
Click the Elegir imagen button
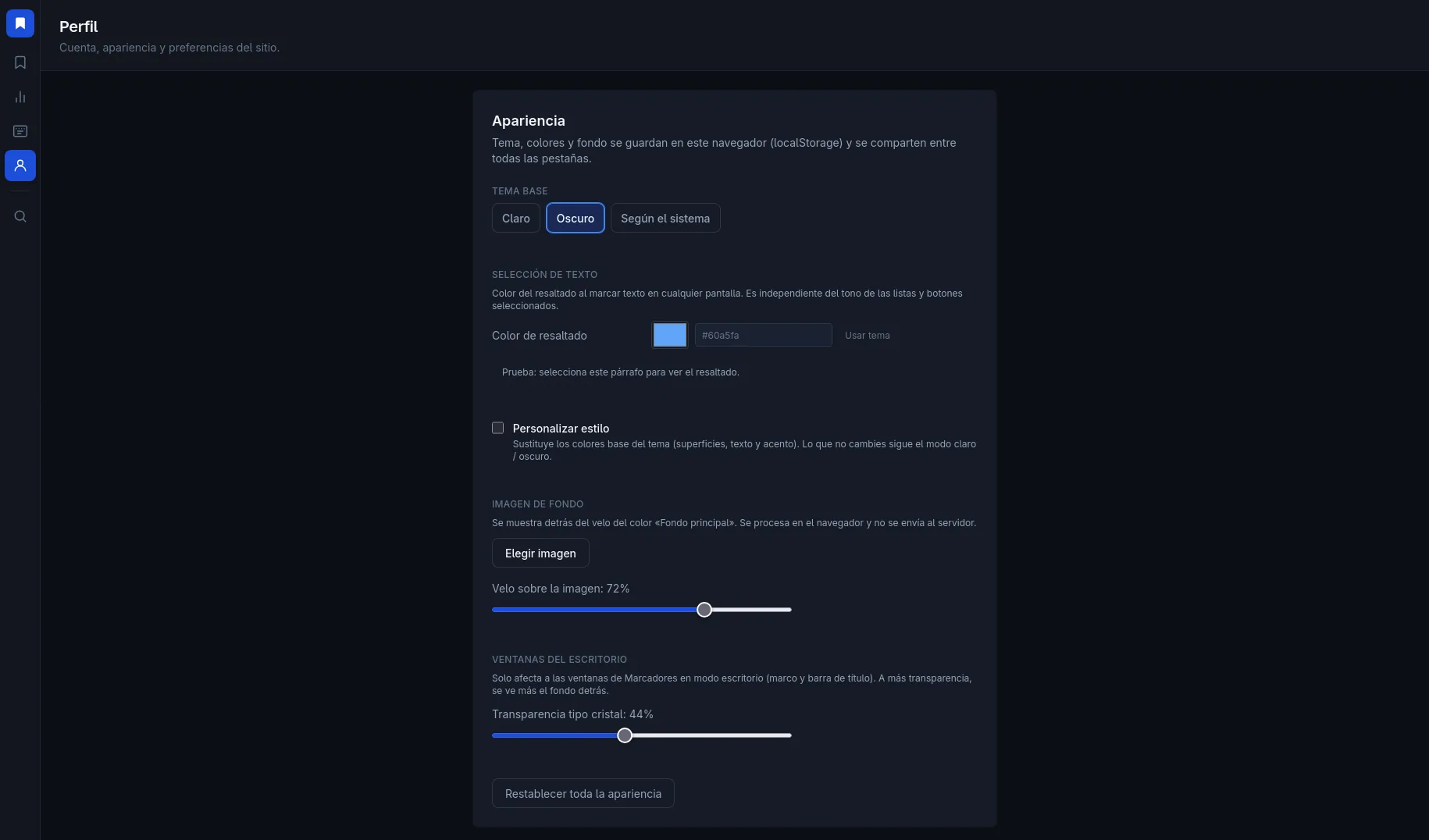[540, 553]
